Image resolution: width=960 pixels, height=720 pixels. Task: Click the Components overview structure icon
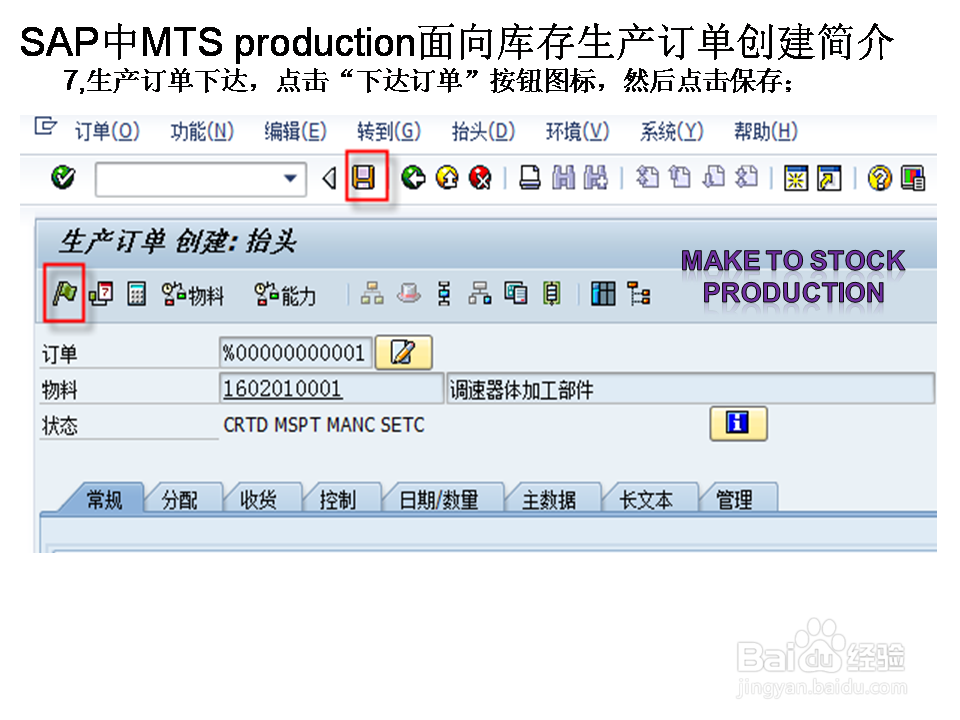[480, 294]
